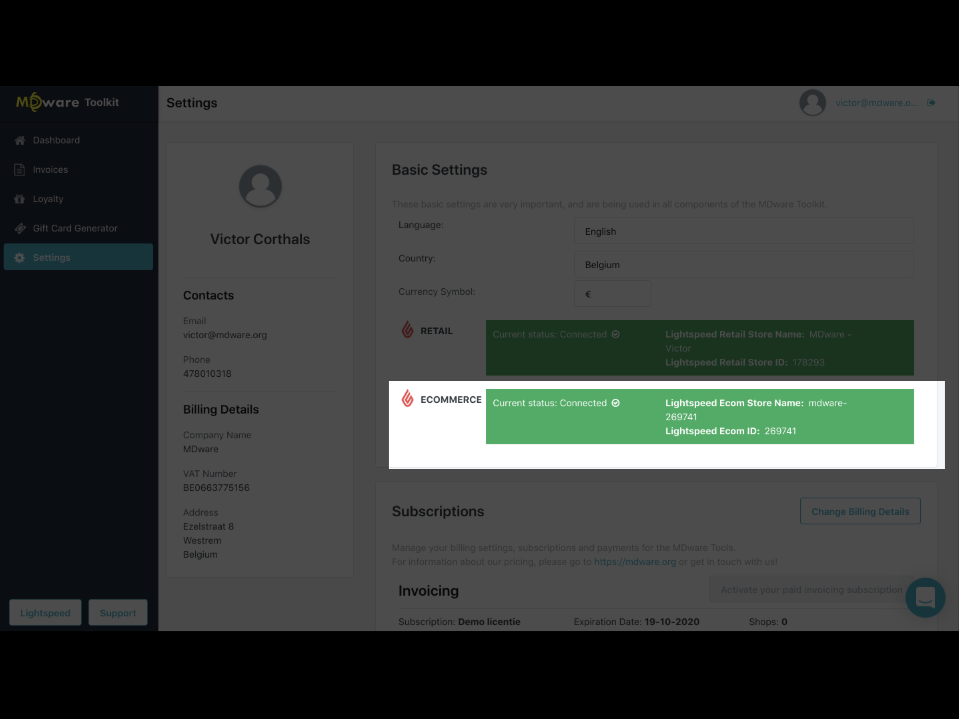This screenshot has width=959, height=719.
Task: Click the victor@mdware.o... account link
Action: point(876,103)
